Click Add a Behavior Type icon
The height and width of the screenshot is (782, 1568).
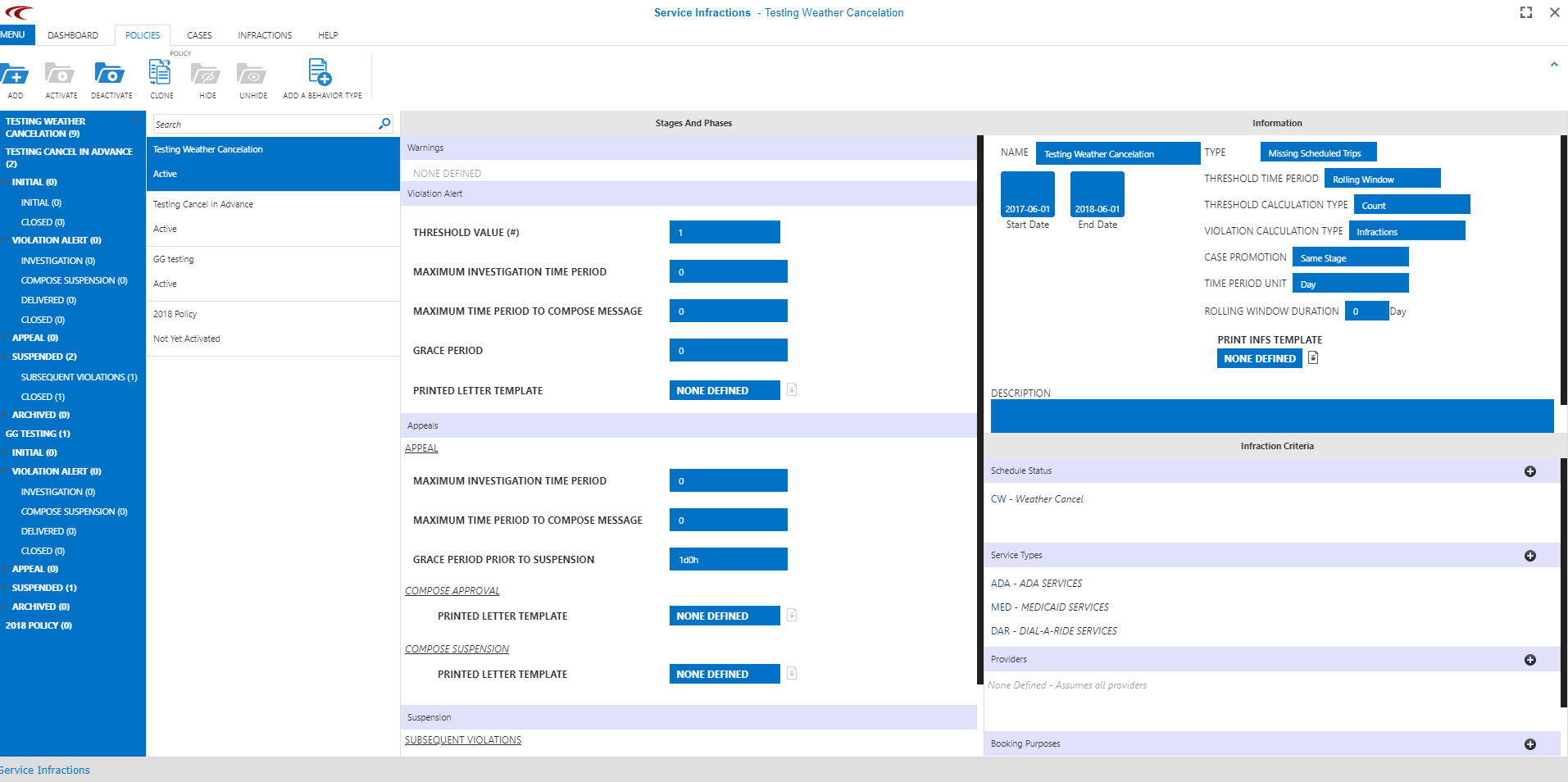click(320, 74)
